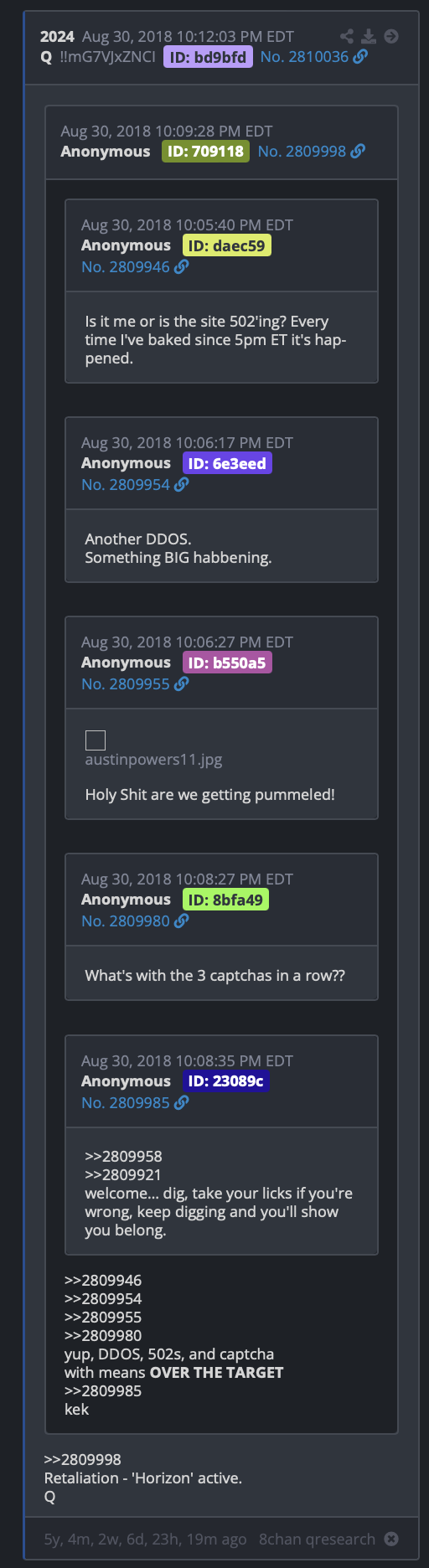Click link icon beside No. 2809955
Screen dimensions: 429x1568
tap(182, 683)
